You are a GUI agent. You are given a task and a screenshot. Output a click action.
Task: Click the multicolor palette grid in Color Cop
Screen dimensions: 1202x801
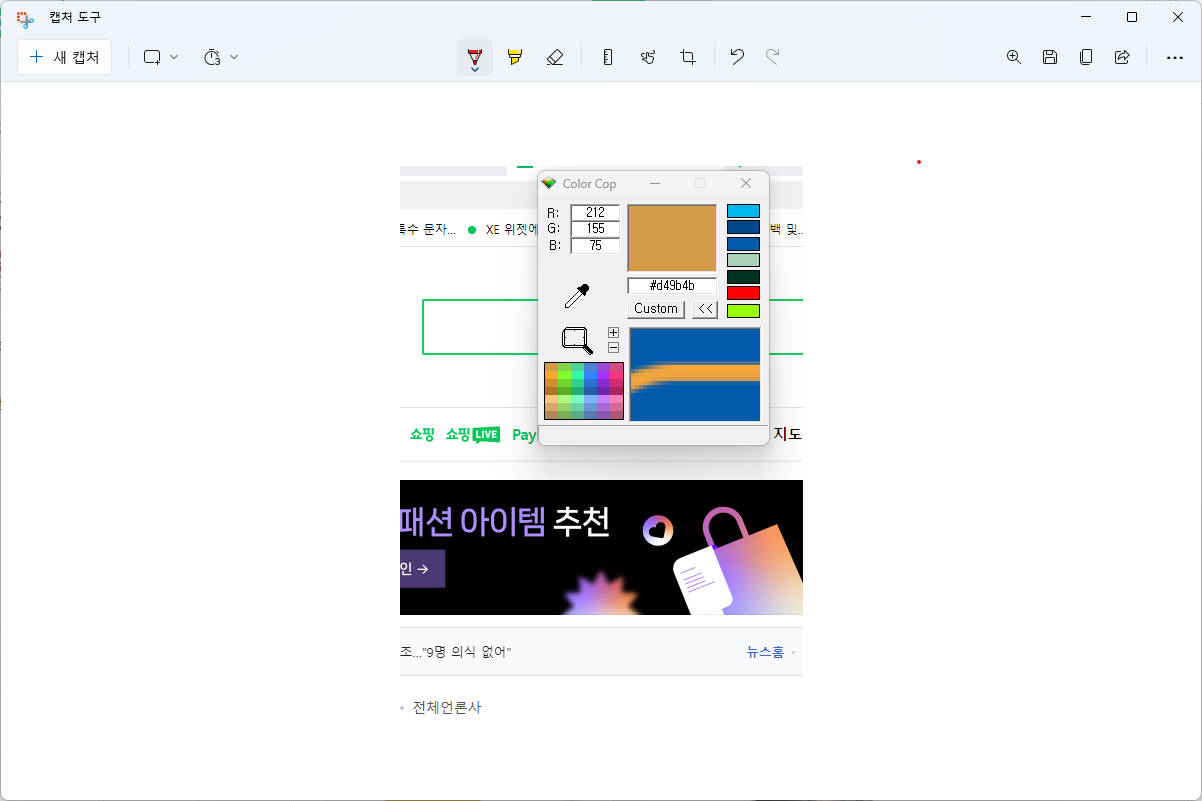[x=584, y=391]
